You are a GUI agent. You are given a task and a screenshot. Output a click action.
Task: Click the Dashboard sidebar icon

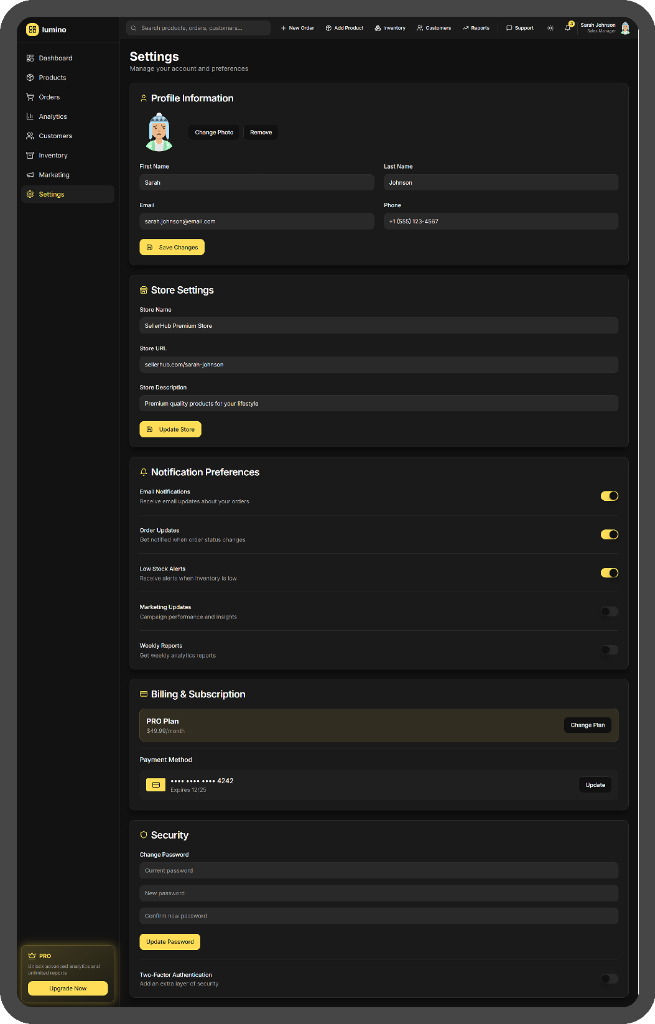click(30, 58)
